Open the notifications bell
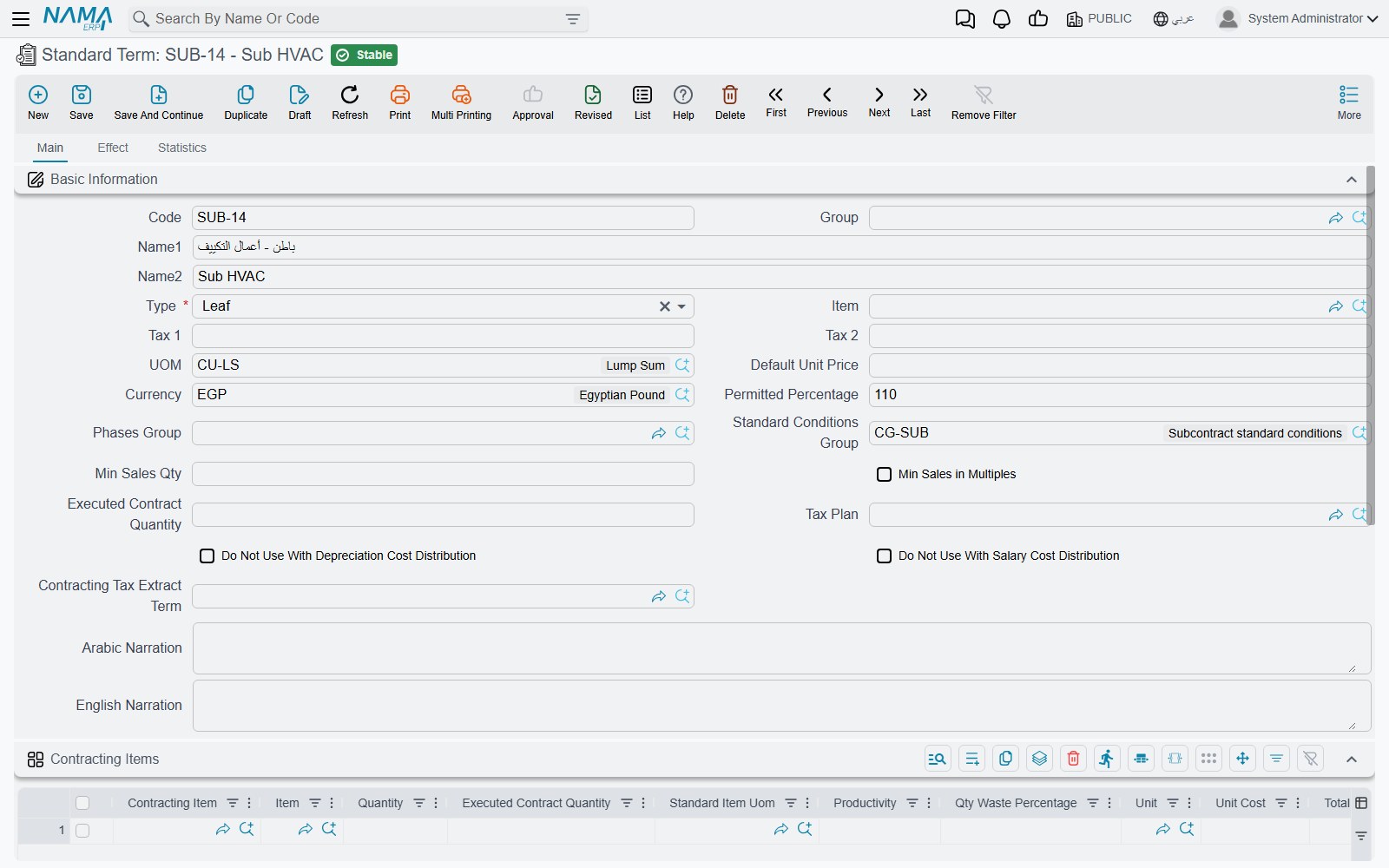The image size is (1389, 868). coord(1002,19)
